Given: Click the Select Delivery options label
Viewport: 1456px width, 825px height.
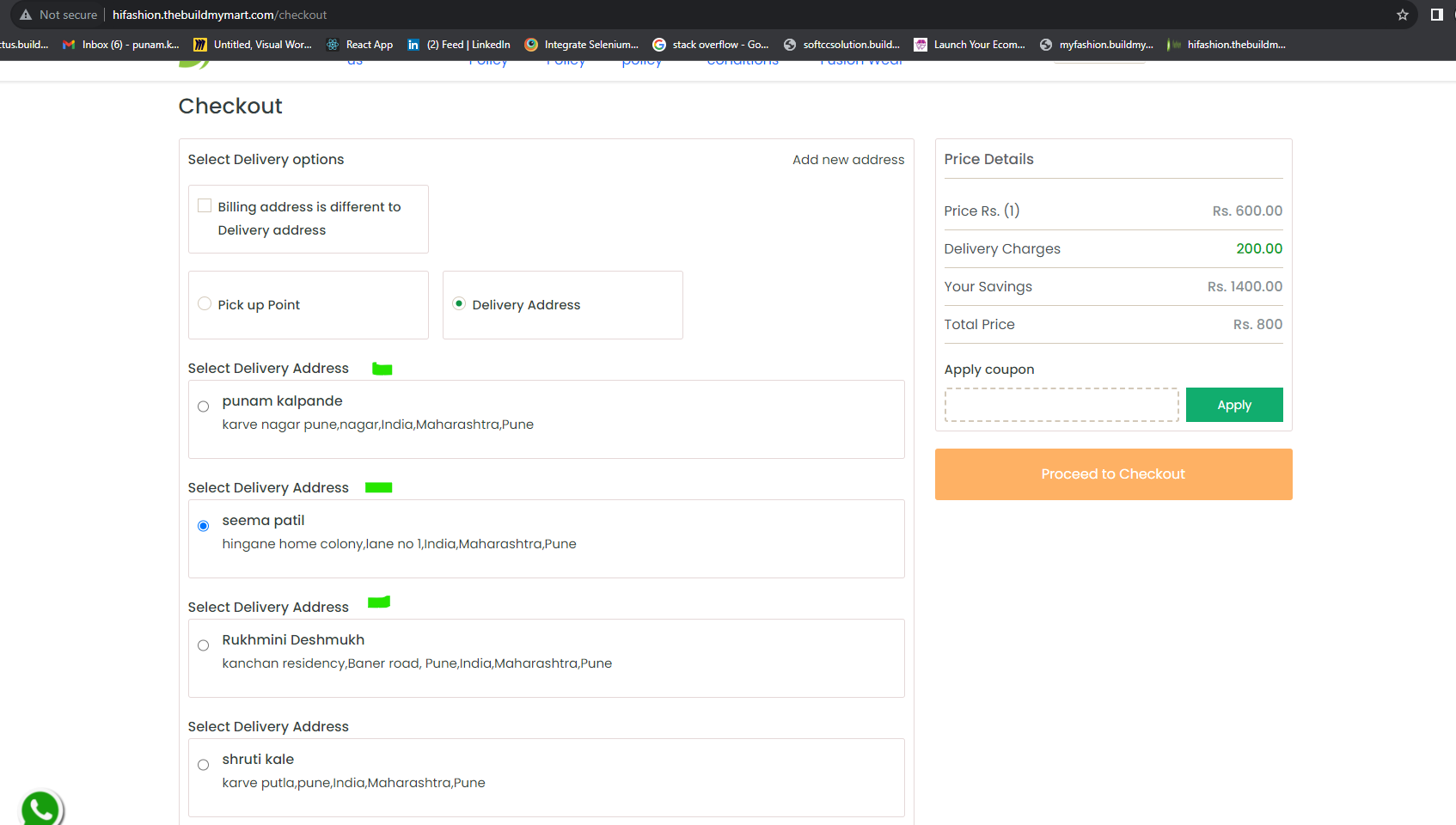Looking at the screenshot, I should click(266, 160).
